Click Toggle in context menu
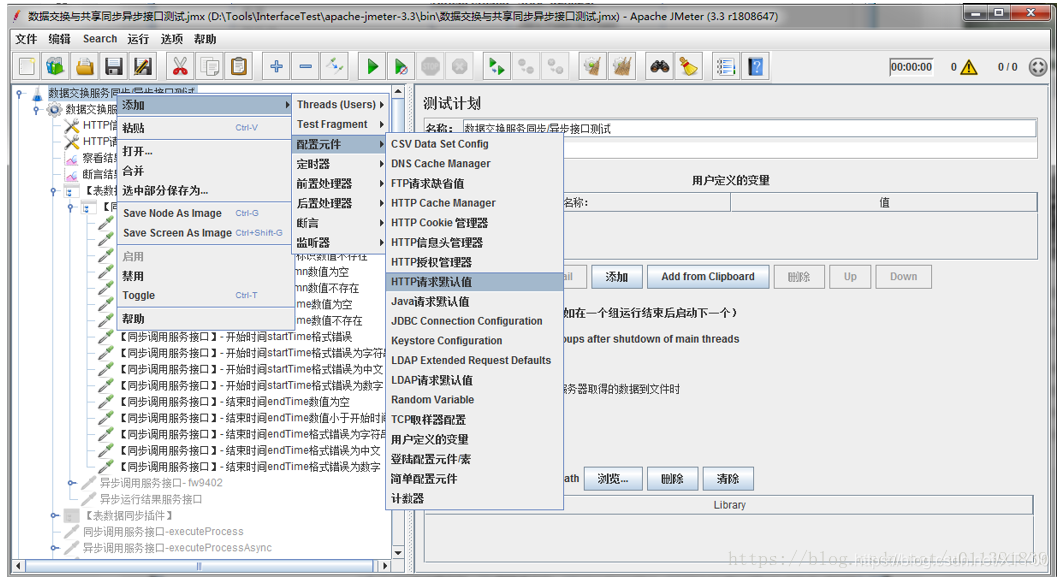 [205, 295]
